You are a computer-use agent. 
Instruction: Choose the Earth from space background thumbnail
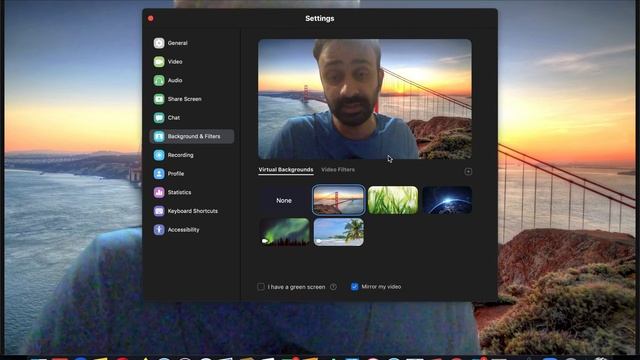click(447, 200)
